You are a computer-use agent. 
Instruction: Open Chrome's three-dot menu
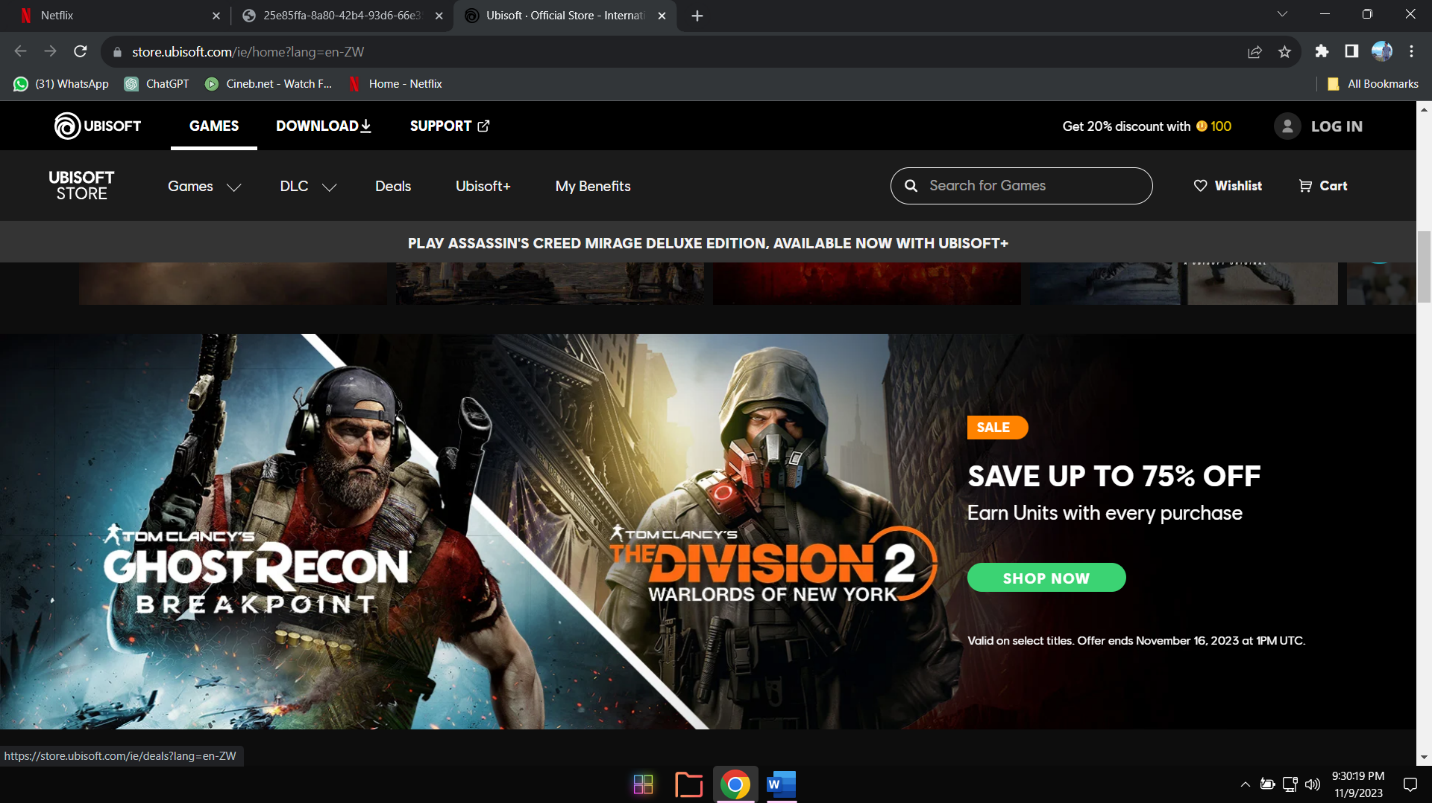pyautogui.click(x=1411, y=52)
